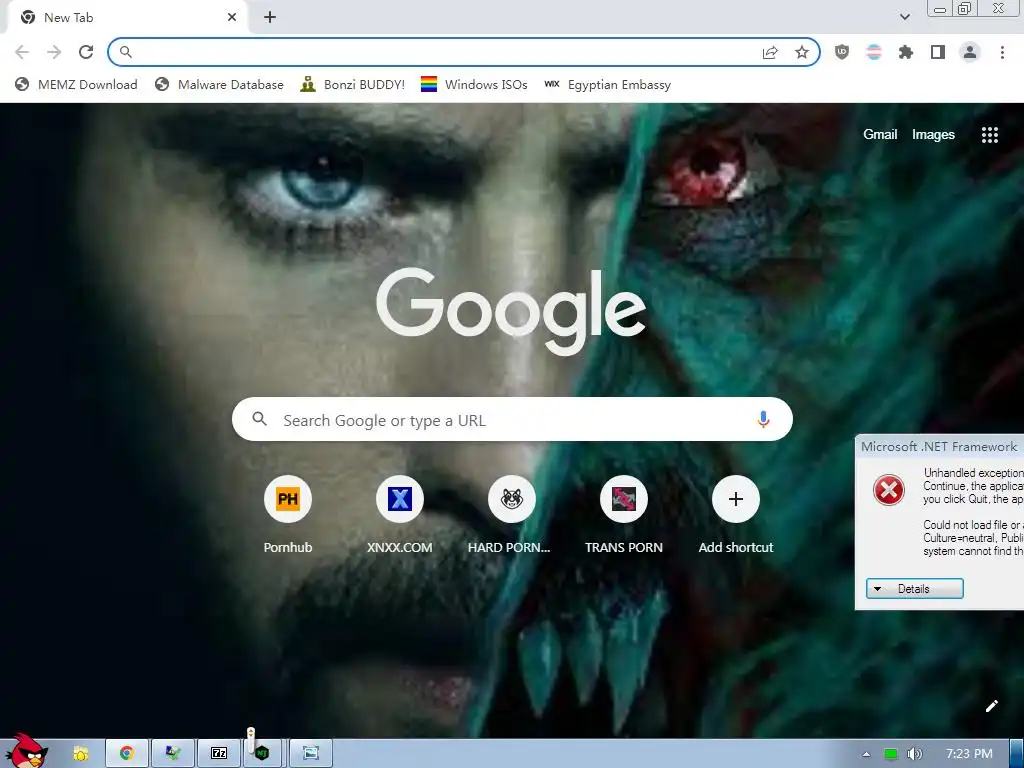This screenshot has width=1024, height=768.
Task: Open the MEMZ Download bookmark
Action: [76, 85]
